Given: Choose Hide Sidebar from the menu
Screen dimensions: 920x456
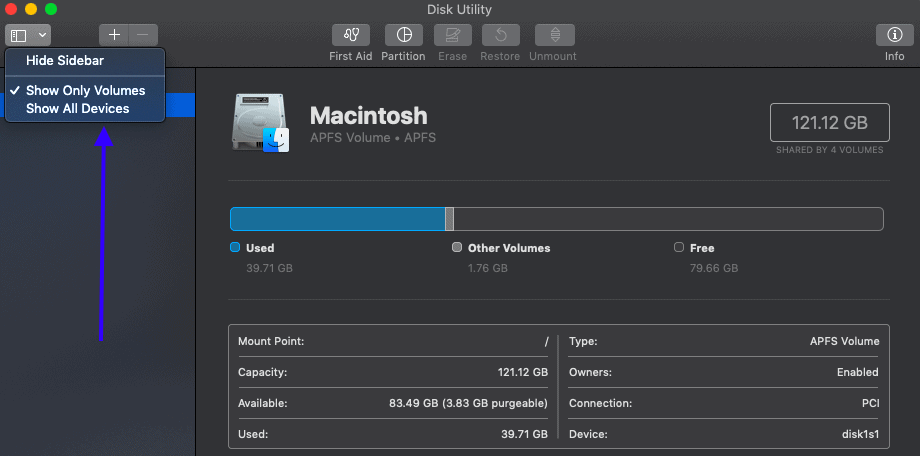Looking at the screenshot, I should pos(85,60).
